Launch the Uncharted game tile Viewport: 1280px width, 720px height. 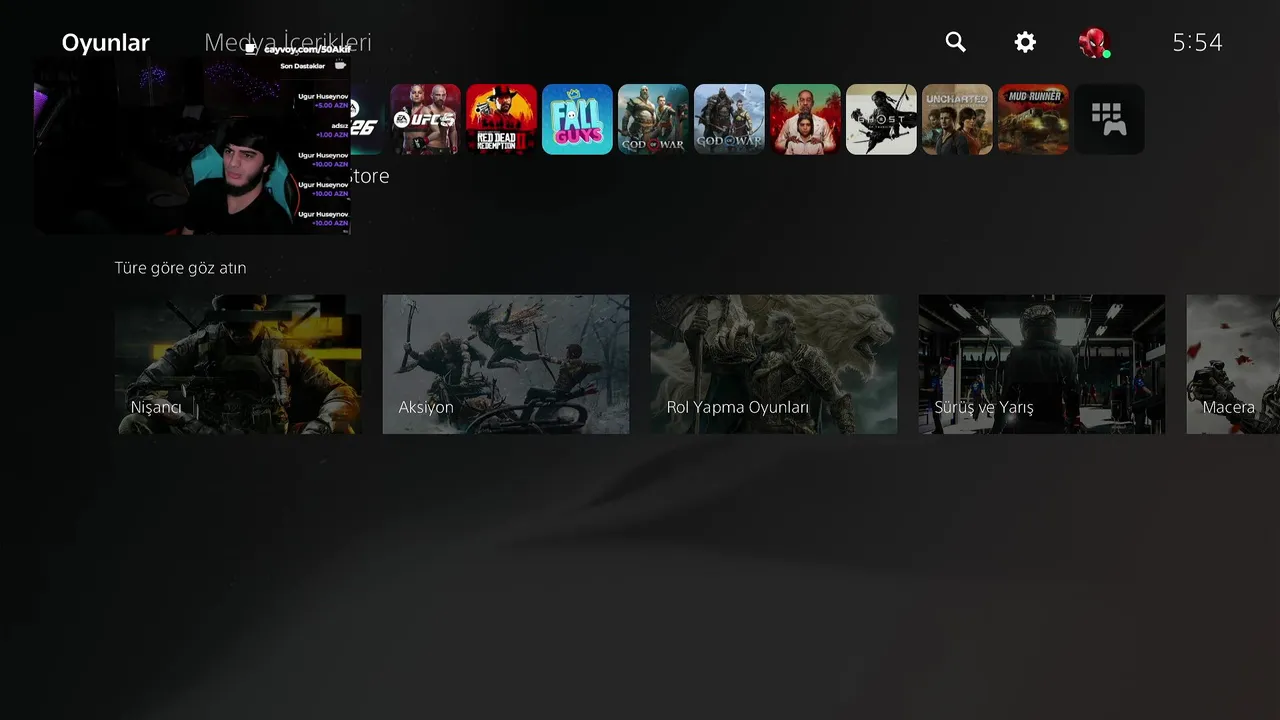pyautogui.click(x=957, y=119)
